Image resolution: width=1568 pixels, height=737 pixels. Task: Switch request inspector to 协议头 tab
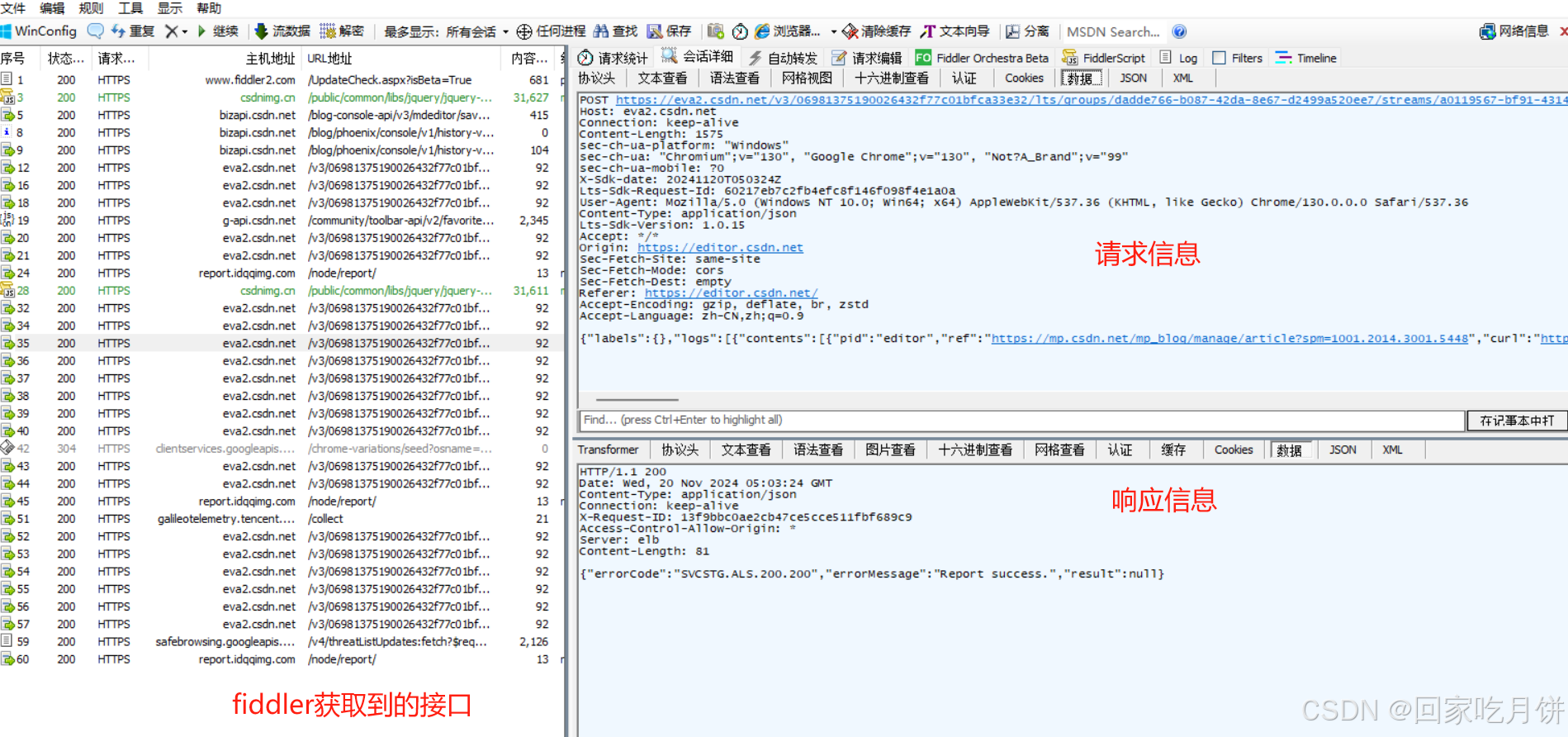(x=597, y=78)
